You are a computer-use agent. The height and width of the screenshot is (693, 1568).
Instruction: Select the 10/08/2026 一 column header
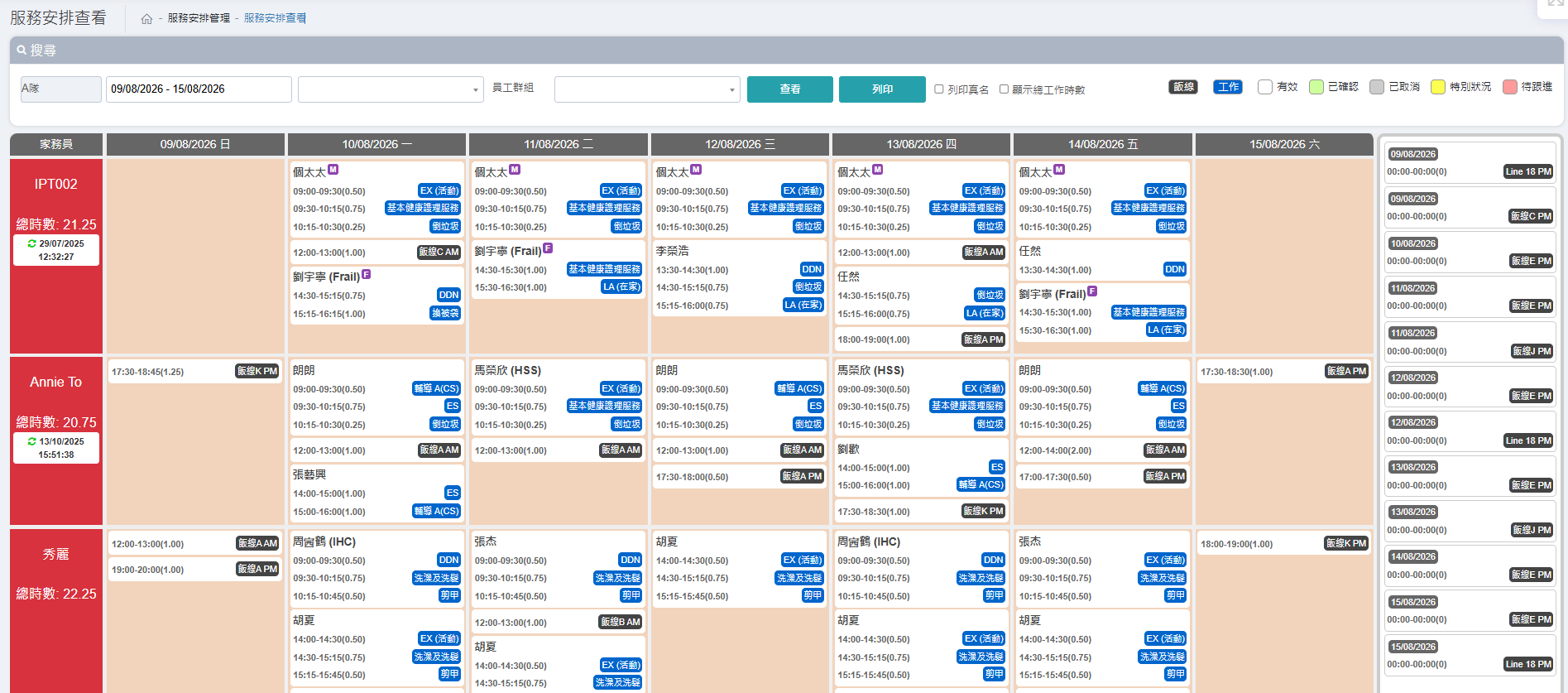coord(377,144)
